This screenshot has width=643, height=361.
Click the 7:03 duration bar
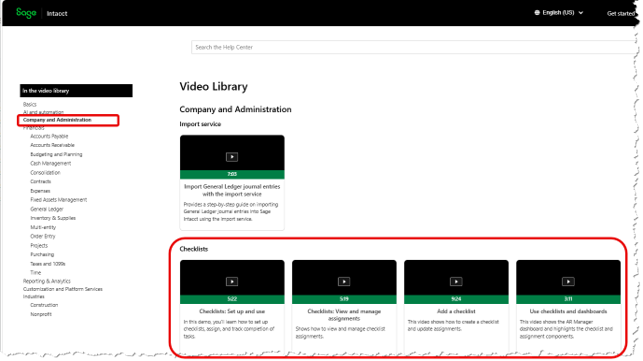pos(232,174)
